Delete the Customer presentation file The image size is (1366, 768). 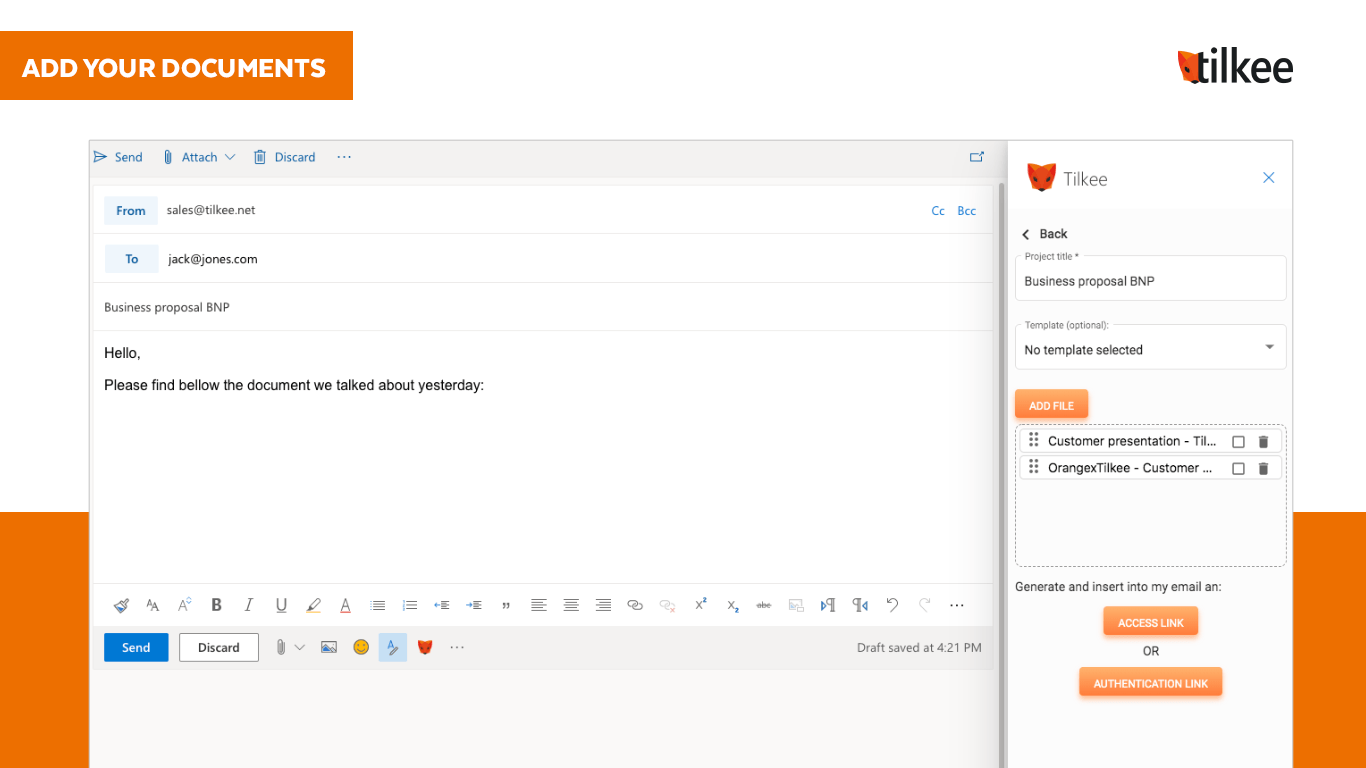coord(1263,441)
